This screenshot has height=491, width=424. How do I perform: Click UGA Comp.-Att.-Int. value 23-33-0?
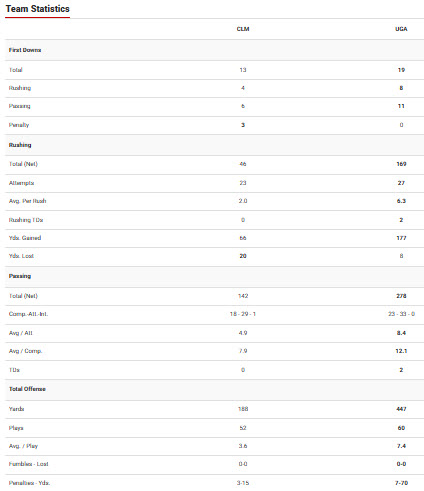pos(401,314)
